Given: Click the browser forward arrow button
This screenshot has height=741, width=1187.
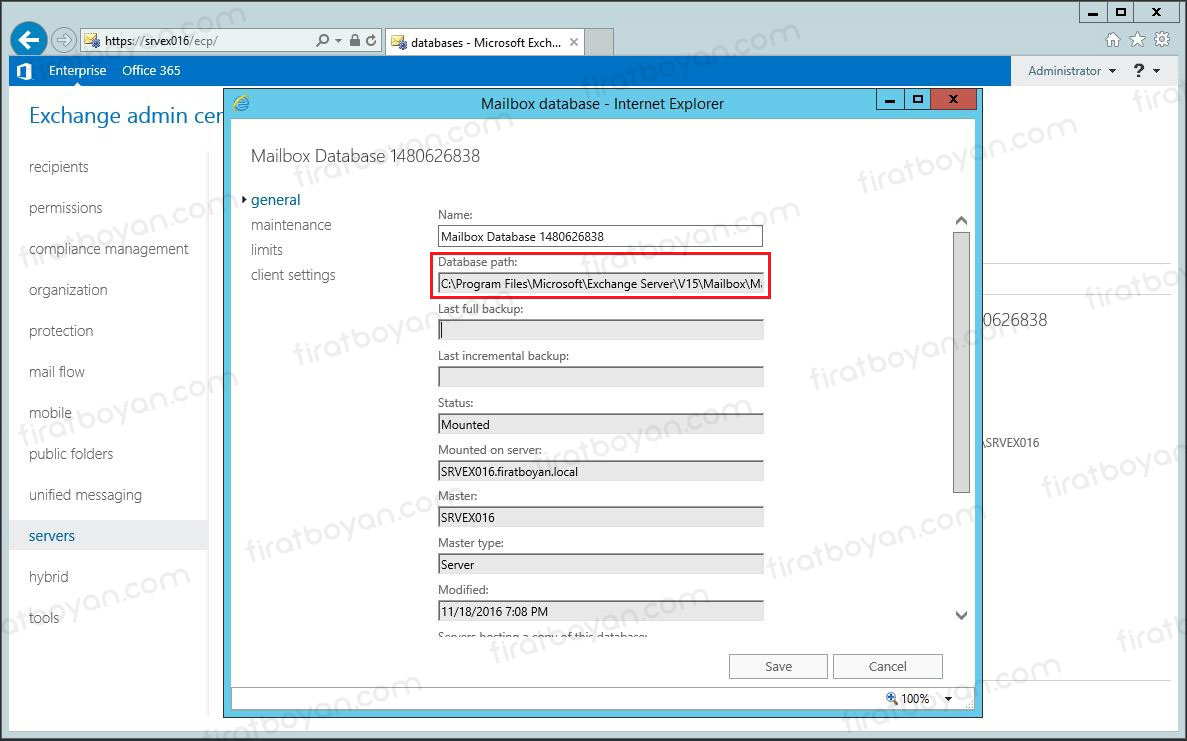Looking at the screenshot, I should [64, 40].
